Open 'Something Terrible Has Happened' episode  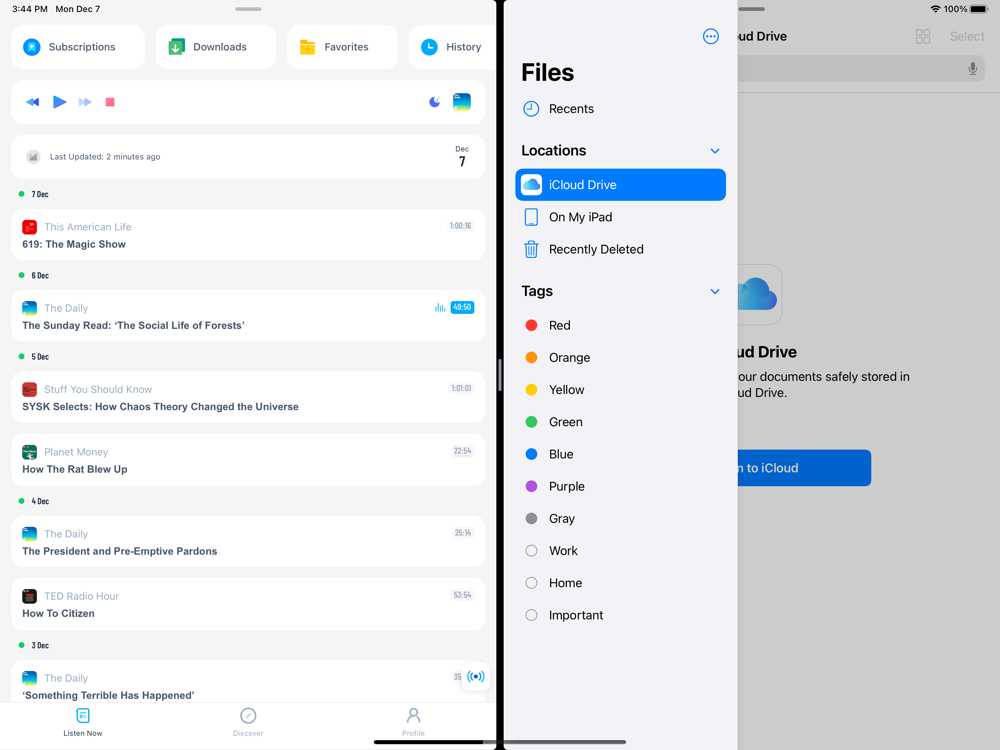tap(248, 682)
